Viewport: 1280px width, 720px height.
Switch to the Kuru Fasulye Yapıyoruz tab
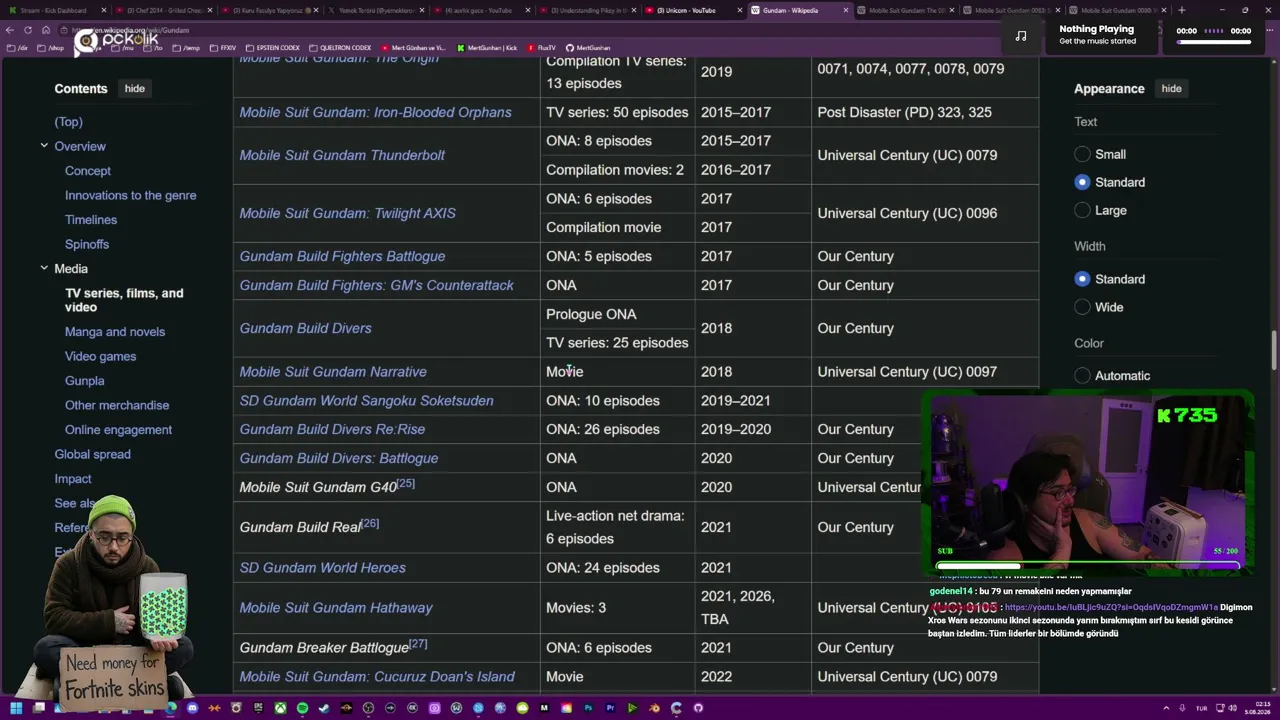click(268, 10)
